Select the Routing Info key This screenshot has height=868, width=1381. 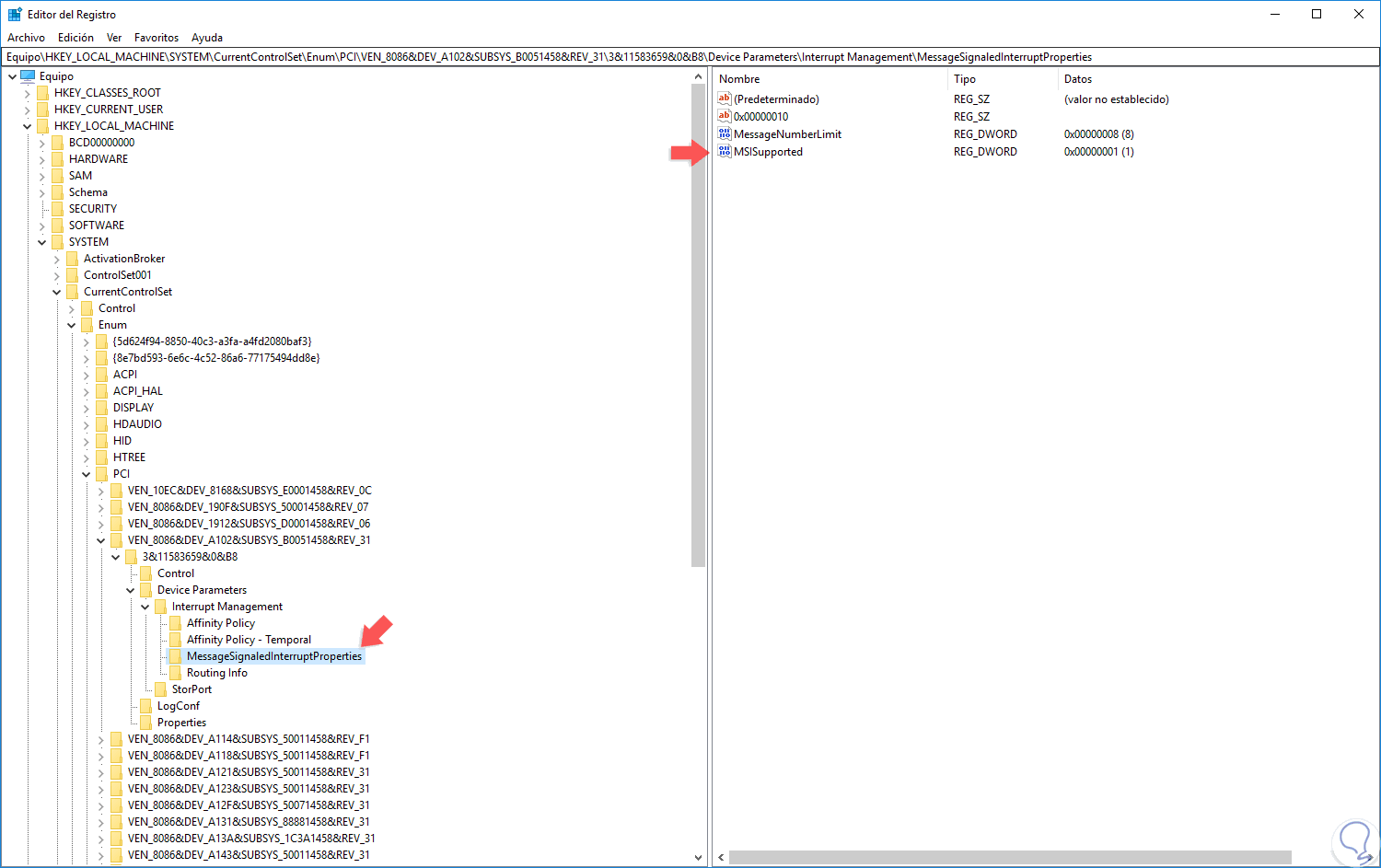217,673
